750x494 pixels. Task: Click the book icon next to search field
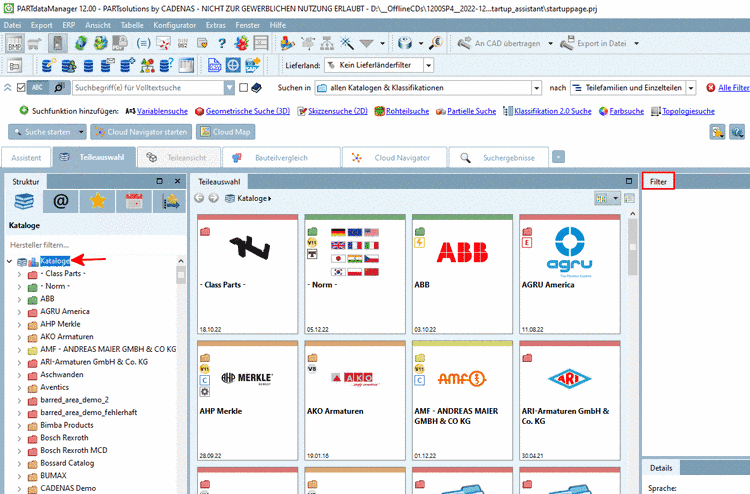pos(257,88)
